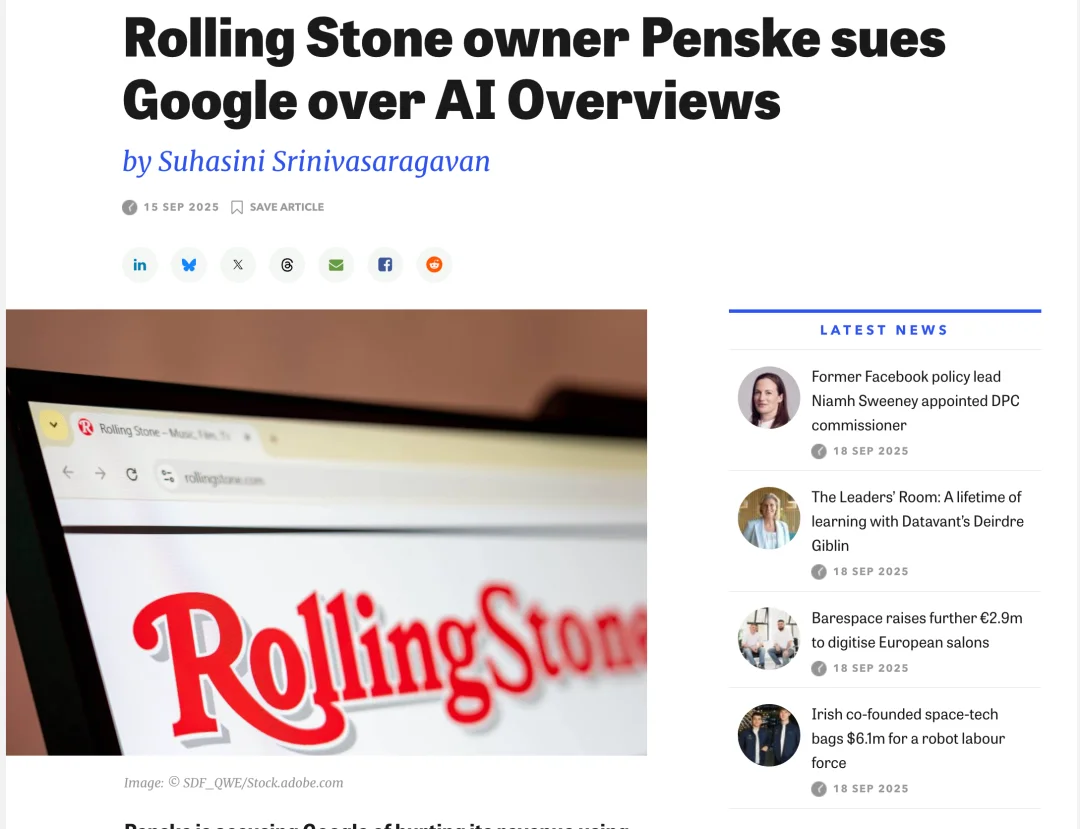
Task: Open the Niamh Sweeney DPC commissioner story
Action: pos(915,400)
